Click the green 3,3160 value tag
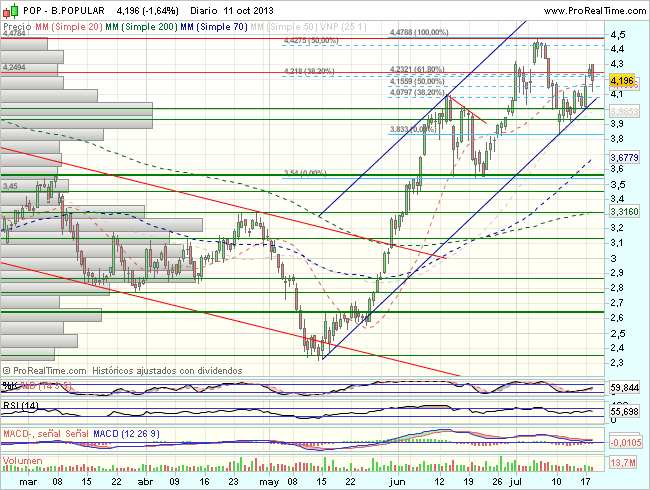The height and width of the screenshot is (490, 650). point(624,212)
